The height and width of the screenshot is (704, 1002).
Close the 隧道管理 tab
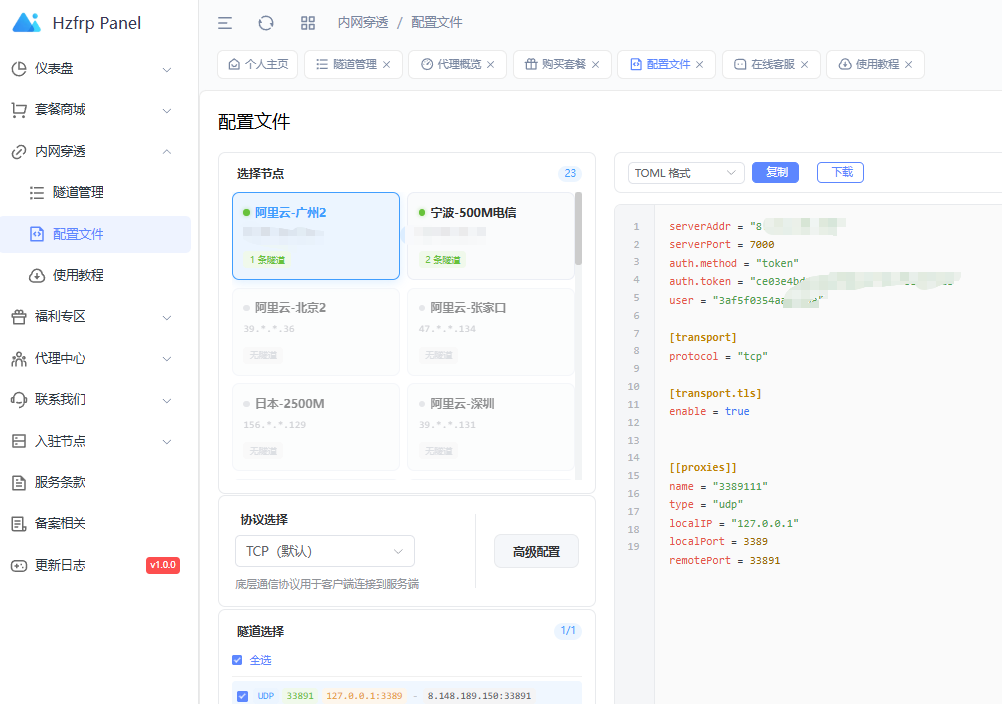tap(387, 65)
